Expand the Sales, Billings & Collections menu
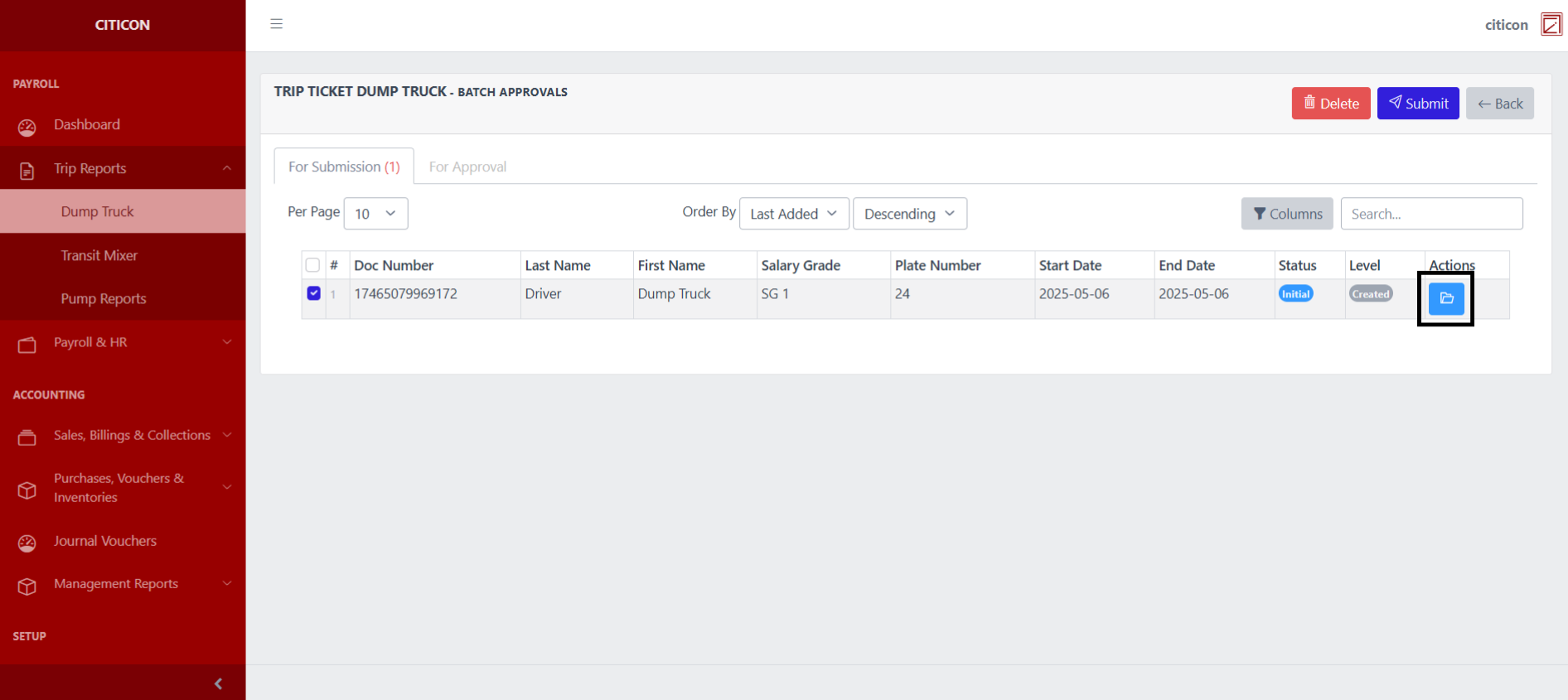Screen dimensions: 1568x700 133,436
